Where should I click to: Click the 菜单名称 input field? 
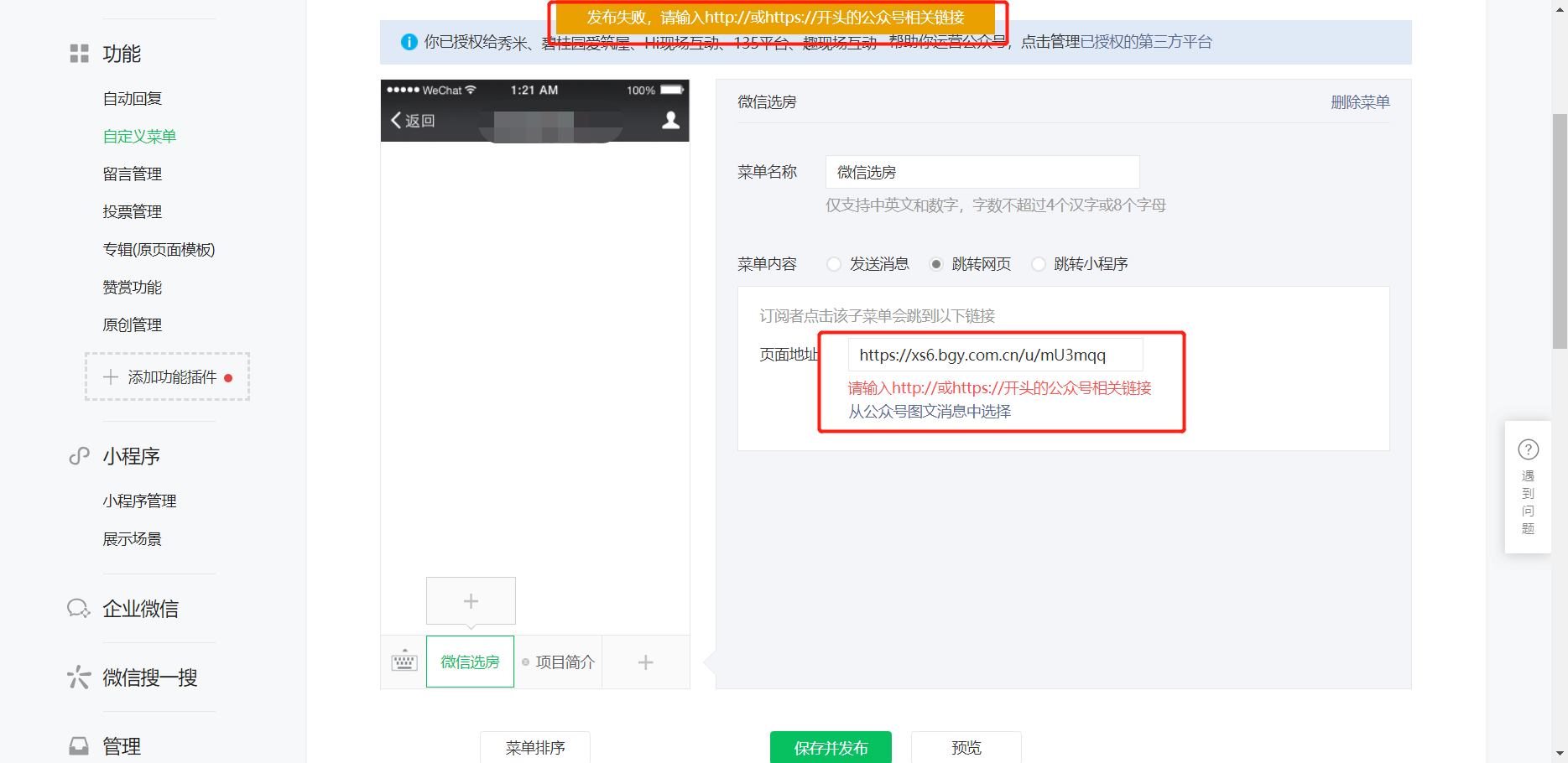tap(982, 172)
